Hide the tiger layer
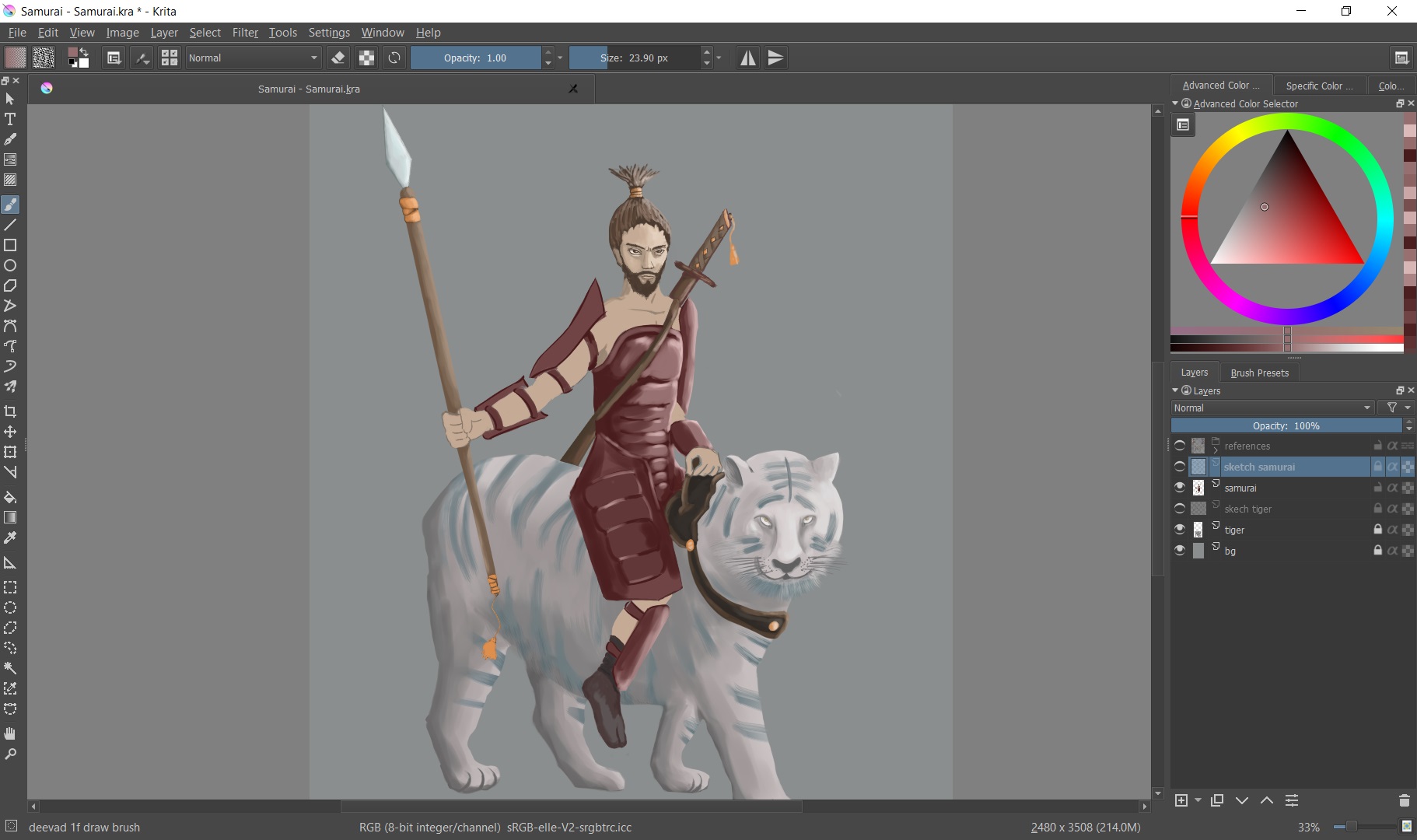The image size is (1417, 840). click(1180, 530)
